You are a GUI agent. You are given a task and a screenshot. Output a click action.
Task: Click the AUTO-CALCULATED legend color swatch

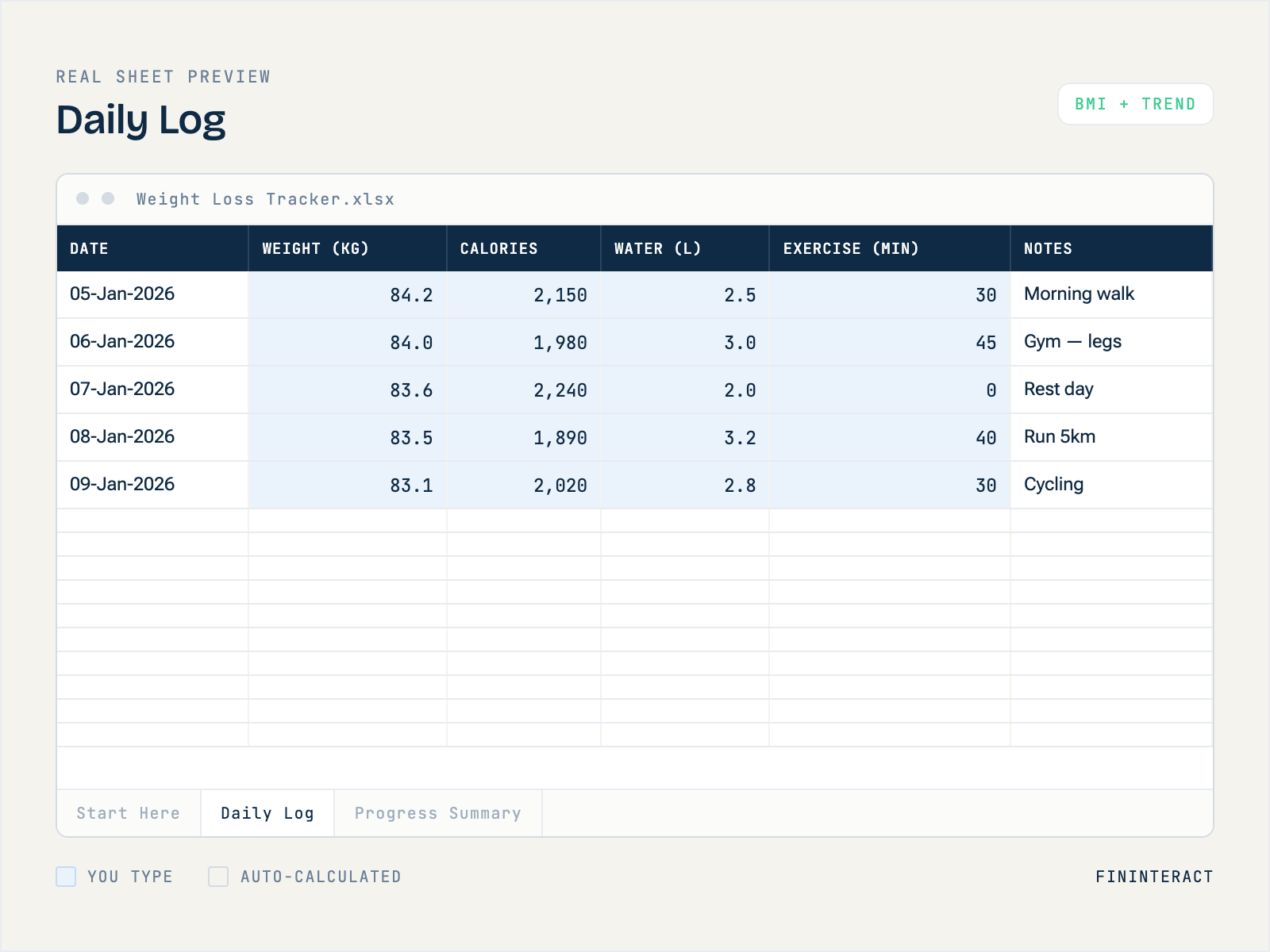(x=218, y=877)
